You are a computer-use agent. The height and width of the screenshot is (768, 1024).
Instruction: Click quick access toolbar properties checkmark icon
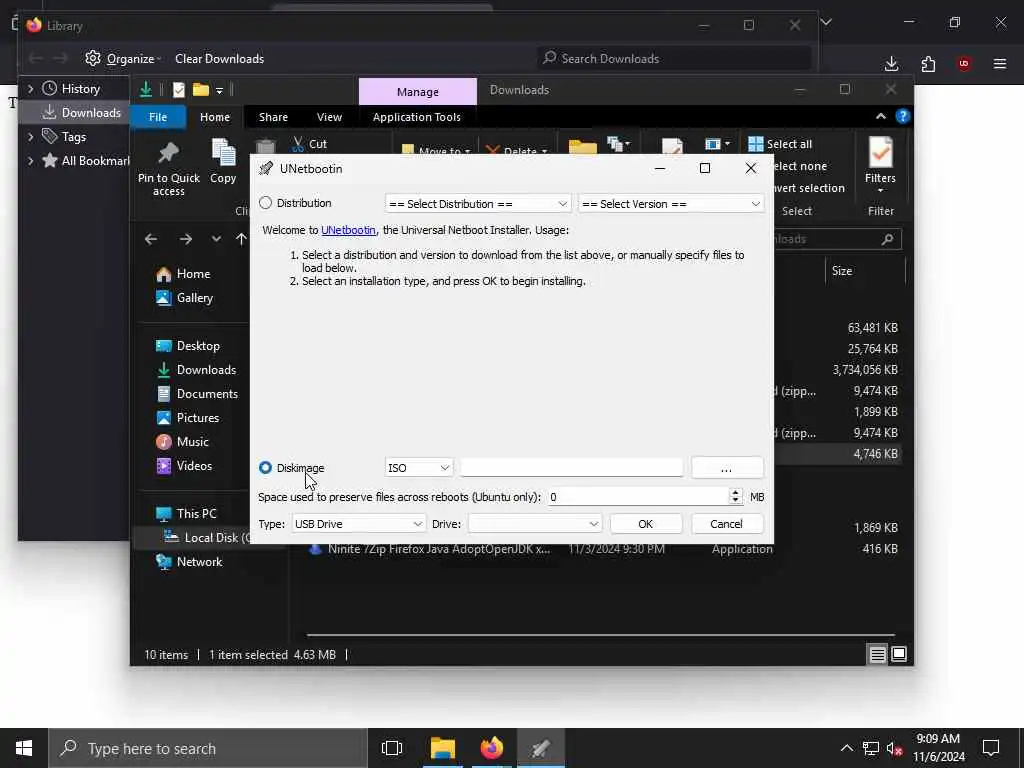coord(178,90)
